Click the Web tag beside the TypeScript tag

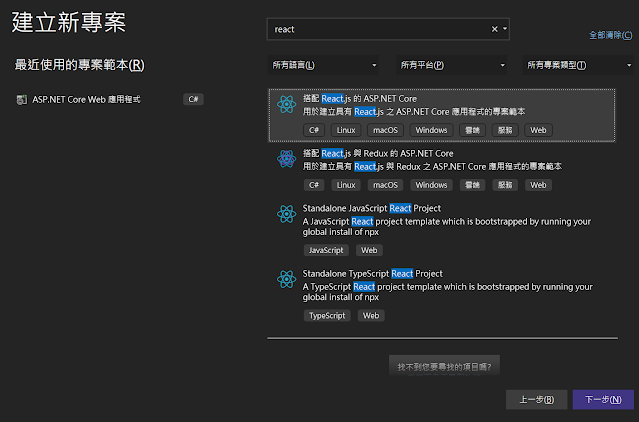tap(371, 316)
